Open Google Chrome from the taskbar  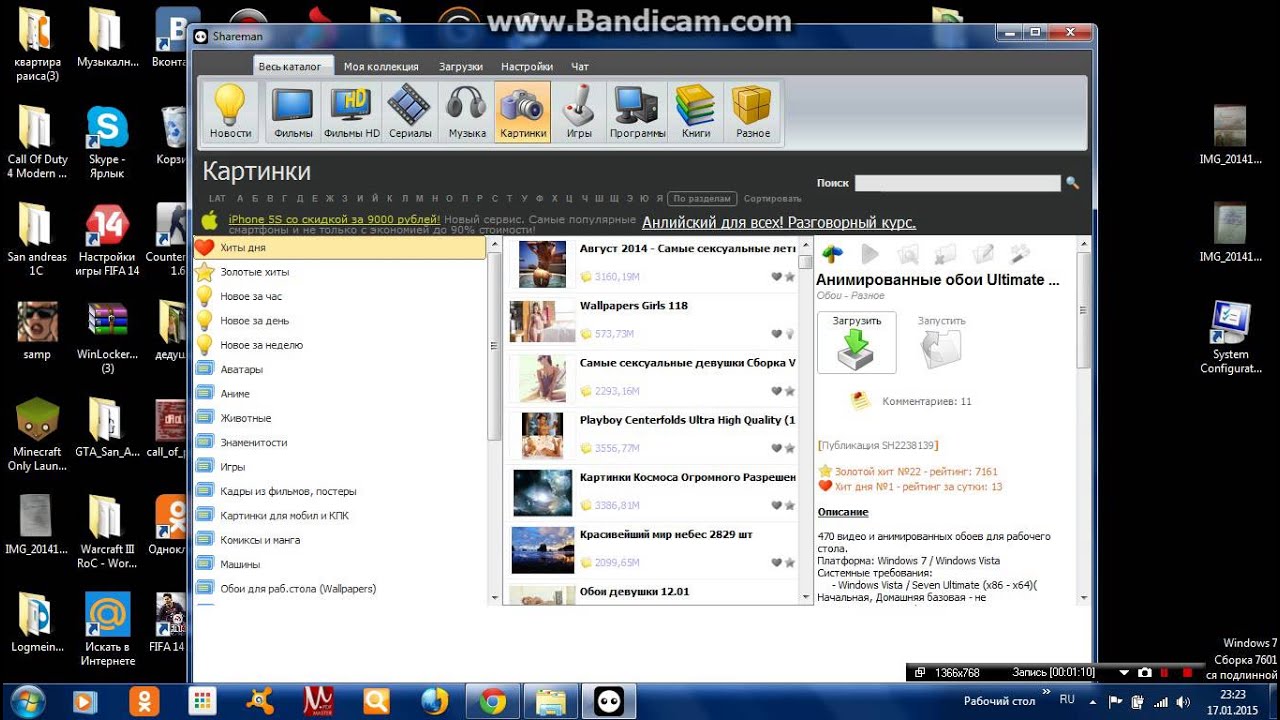point(492,702)
